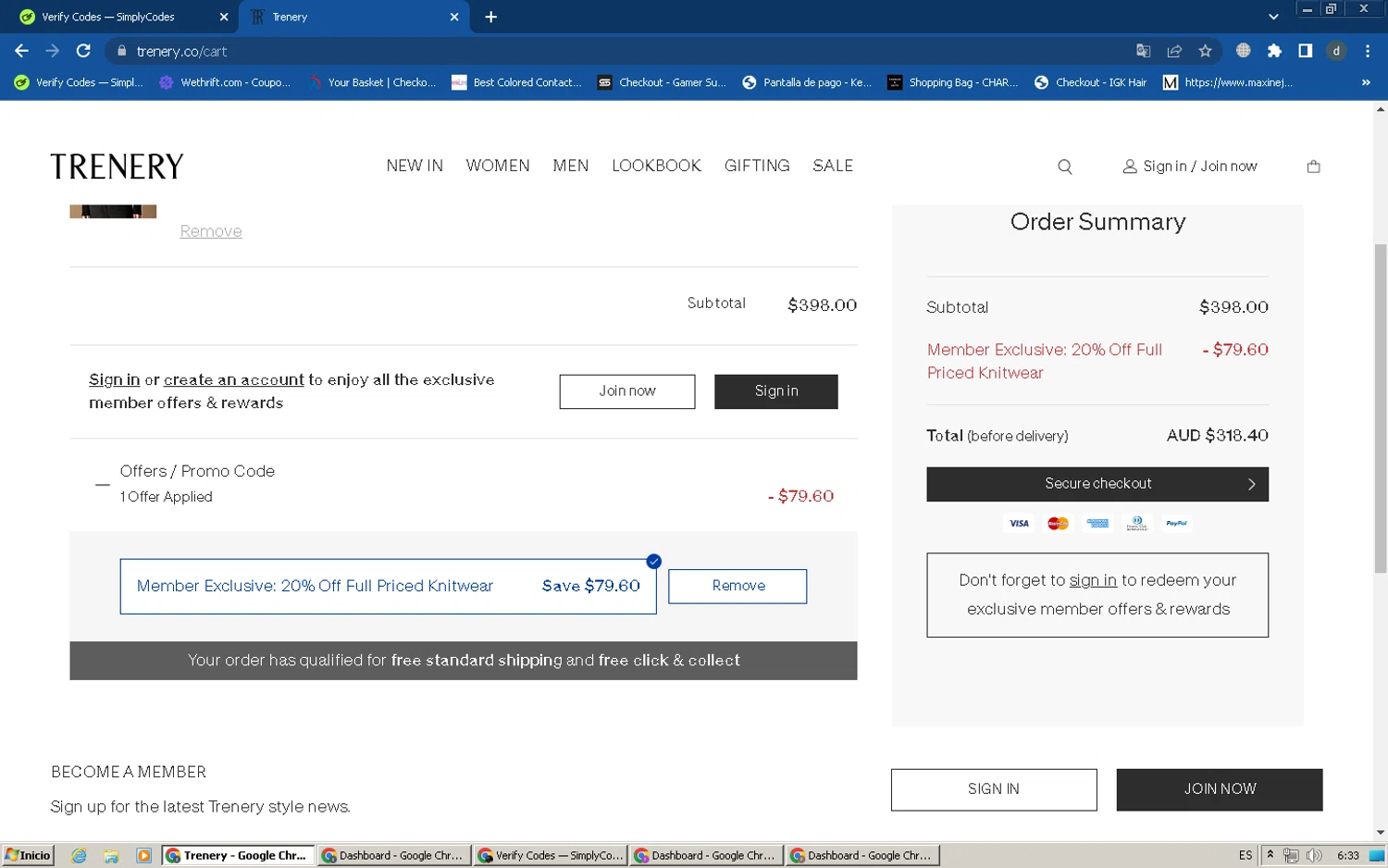Viewport: 1388px width, 868px height.
Task: Show all bookmarks overflow chevron
Action: [x=1366, y=82]
